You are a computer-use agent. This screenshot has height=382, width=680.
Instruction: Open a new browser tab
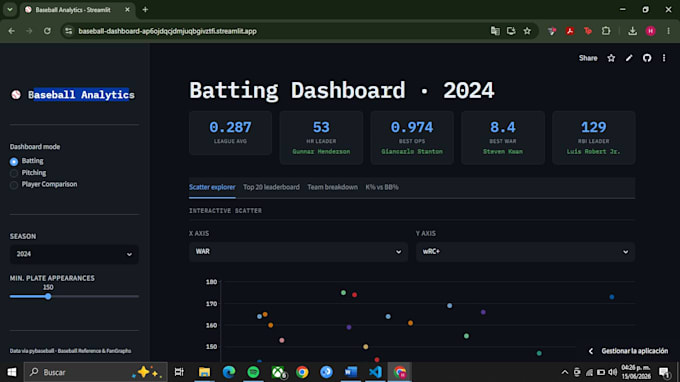point(145,10)
